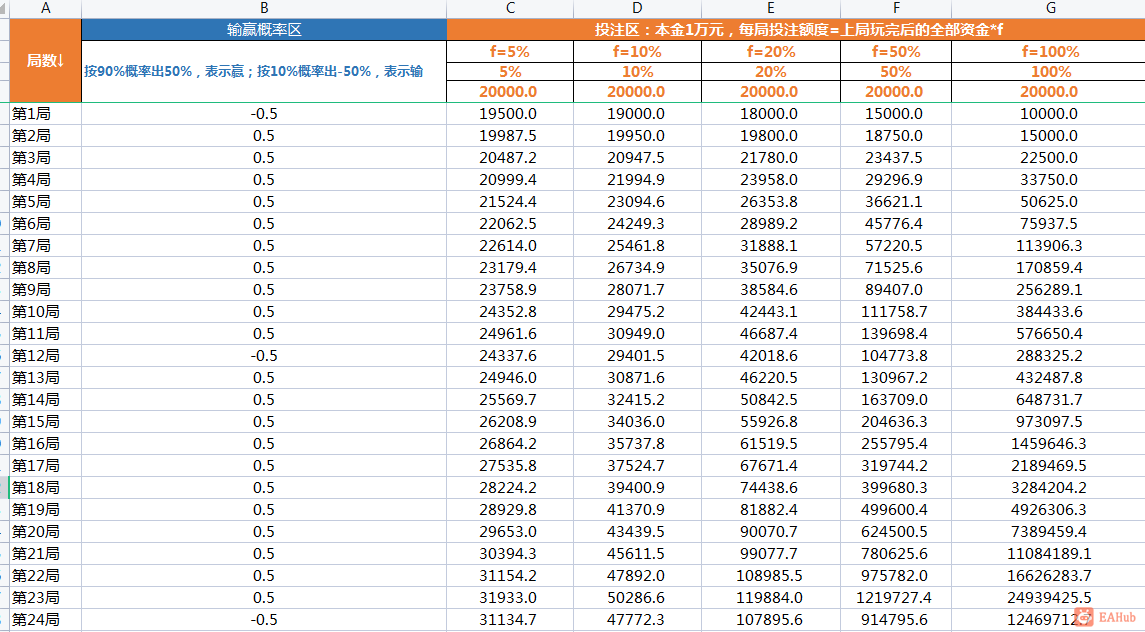This screenshot has width=1145, height=632.
Task: Click the -0.5 outcome in 第24局 row
Action: pos(264,620)
